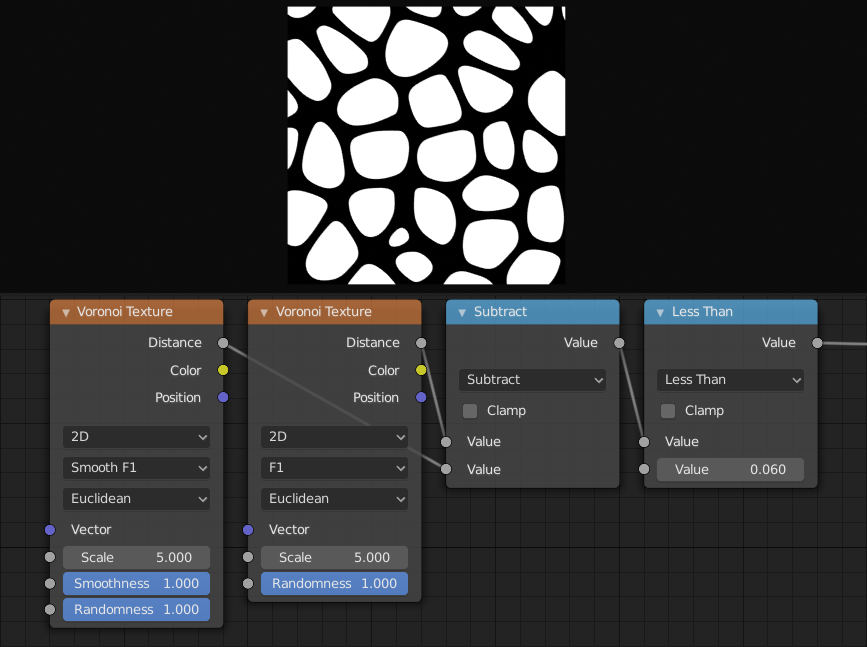The image size is (867, 647).
Task: Click the yellow Color output socket on the second Voronoi Texture
Action: (421, 370)
